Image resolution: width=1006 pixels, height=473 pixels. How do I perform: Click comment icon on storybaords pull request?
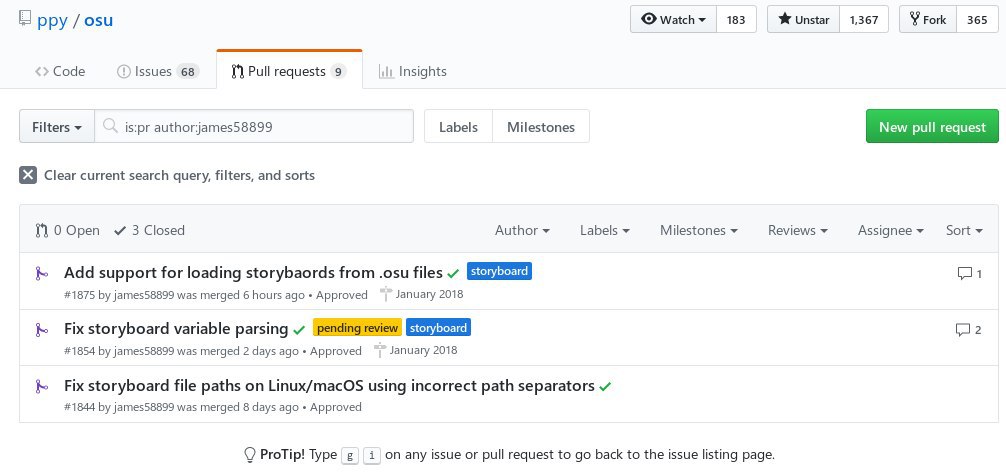[x=964, y=274]
